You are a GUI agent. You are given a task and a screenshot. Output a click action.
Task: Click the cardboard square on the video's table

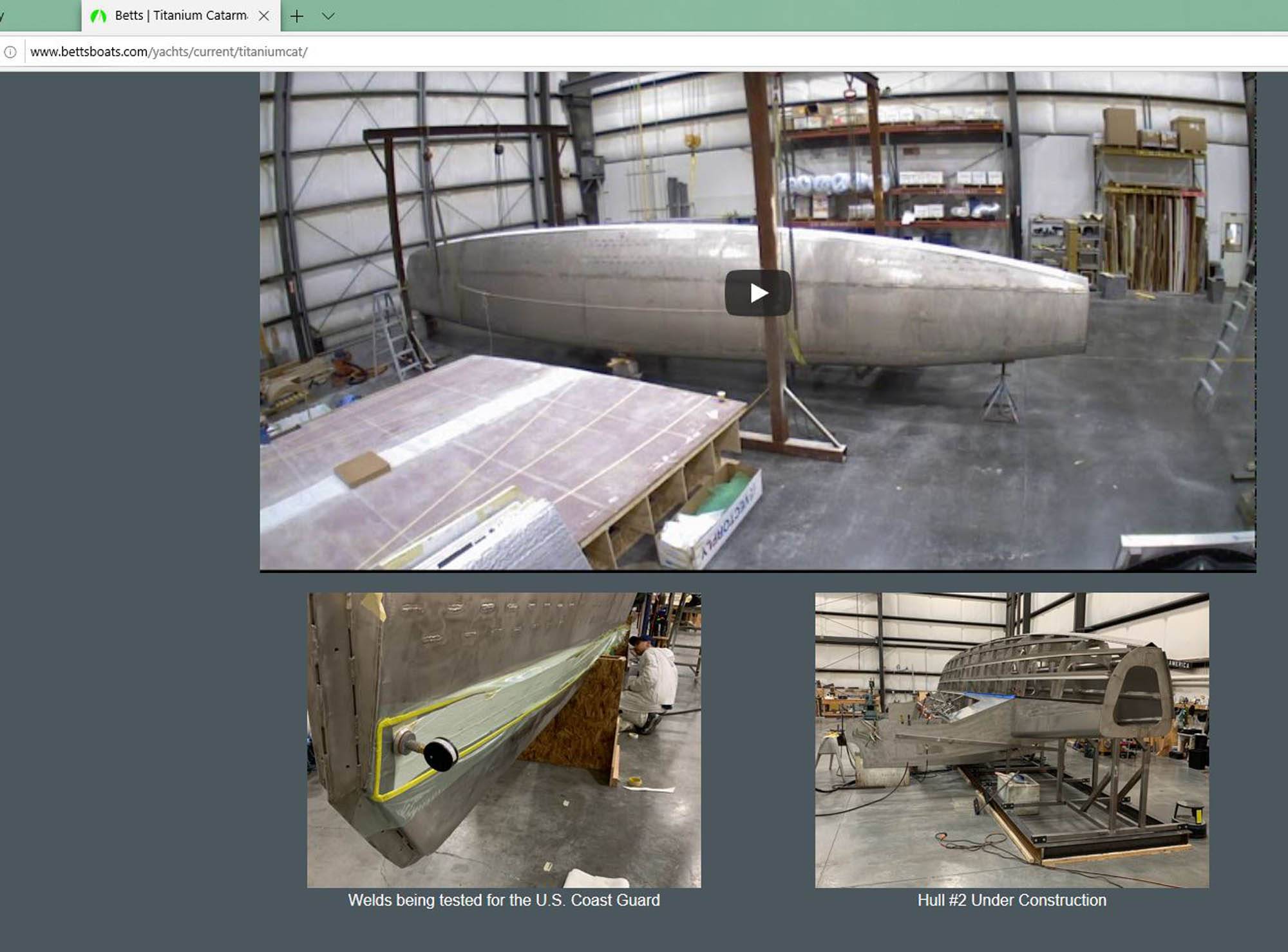click(x=362, y=468)
